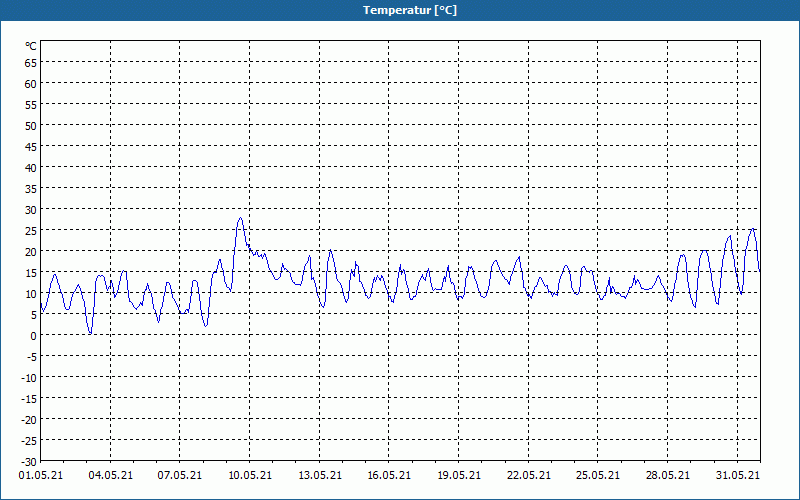Viewport: 800px width, 500px height.
Task: Click the 22.05.21 date label
Action: coord(529,475)
